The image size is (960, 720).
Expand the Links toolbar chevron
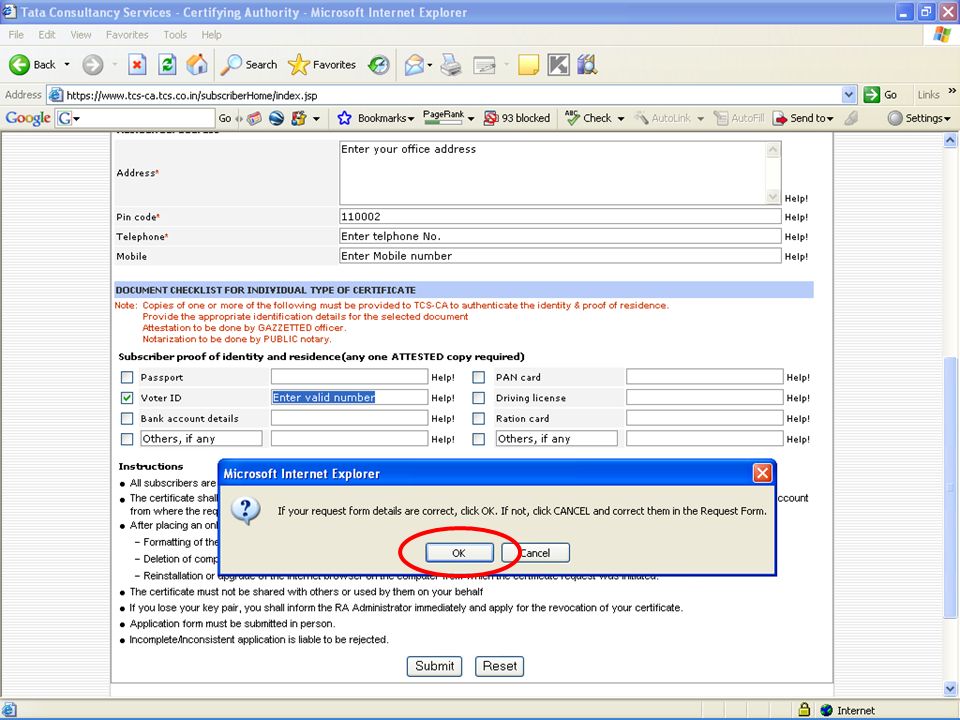point(952,91)
